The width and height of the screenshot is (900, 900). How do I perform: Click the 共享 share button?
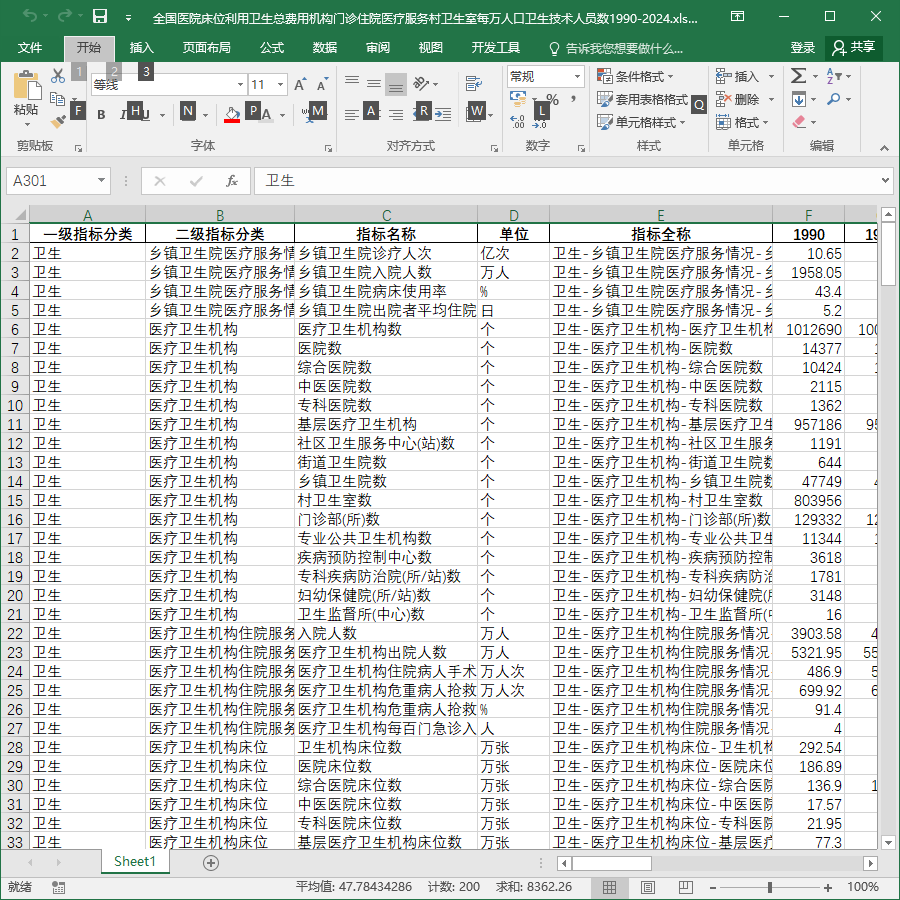(x=854, y=47)
